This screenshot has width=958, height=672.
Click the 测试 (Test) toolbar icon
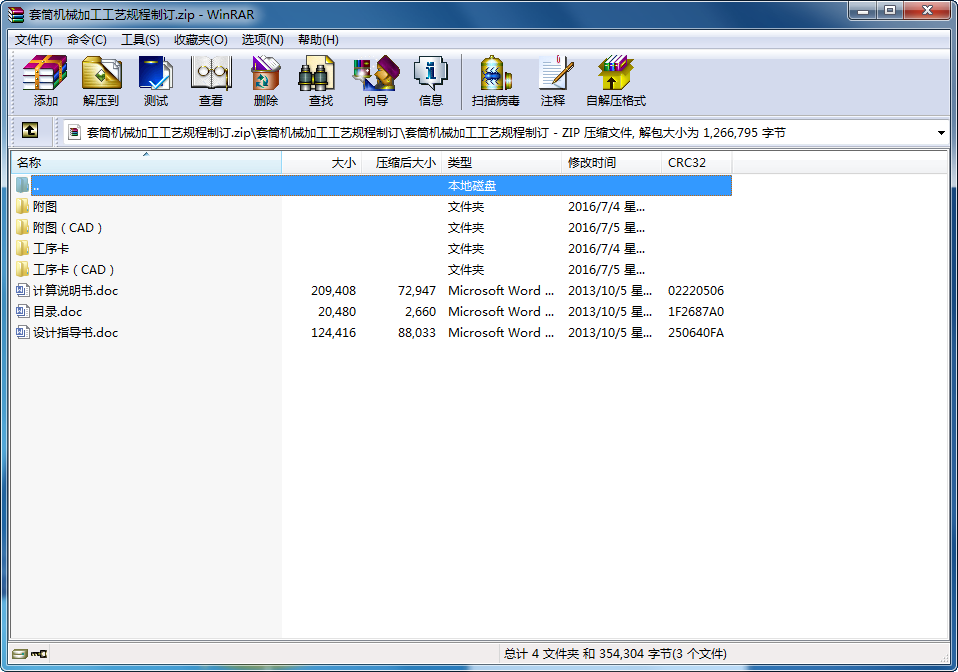(156, 81)
